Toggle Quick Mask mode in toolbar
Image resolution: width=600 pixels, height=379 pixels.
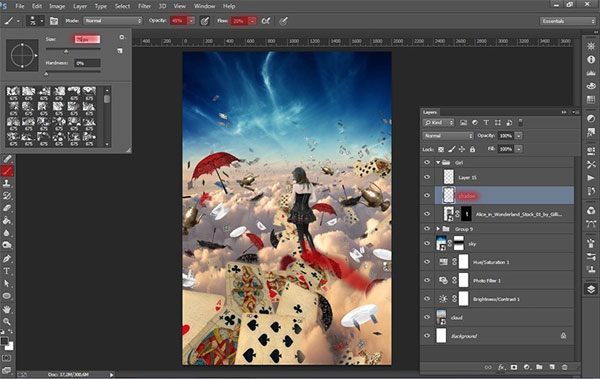coord(7,358)
